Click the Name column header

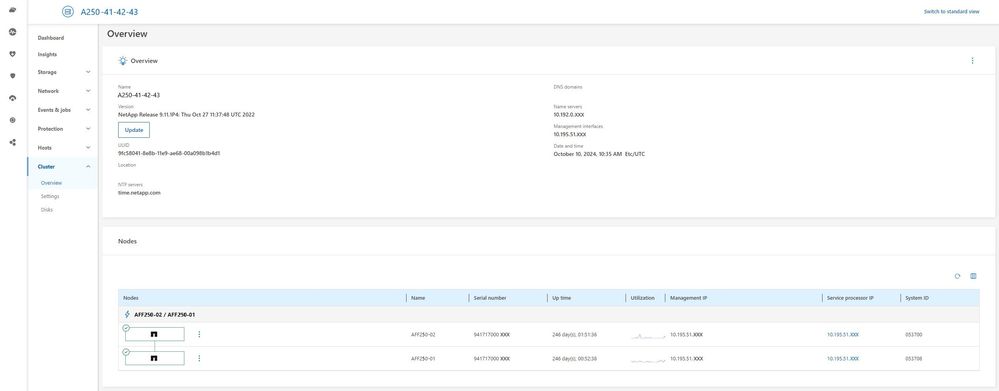click(418, 298)
